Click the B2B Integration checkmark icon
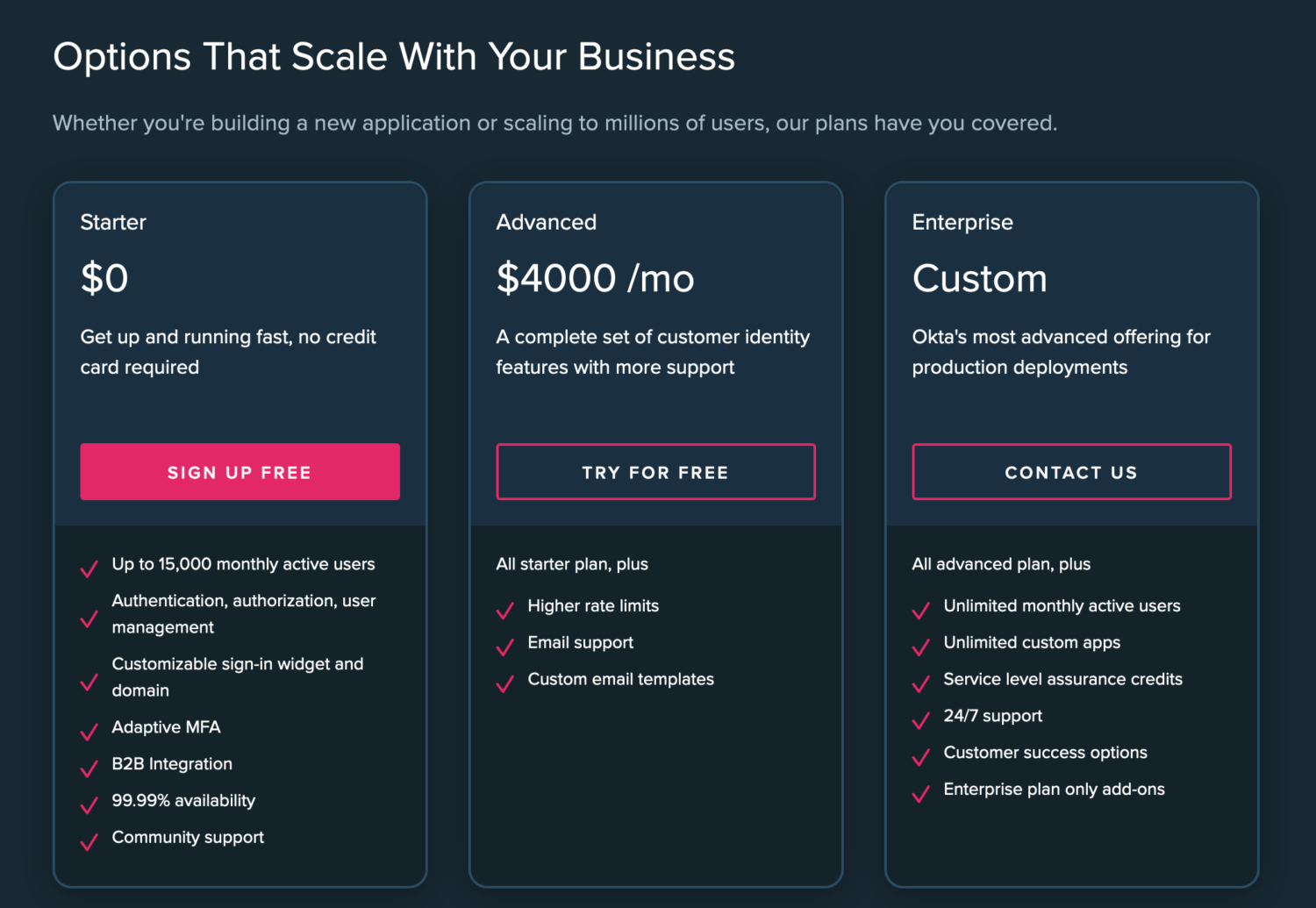The width and height of the screenshot is (1316, 908). pos(89,768)
